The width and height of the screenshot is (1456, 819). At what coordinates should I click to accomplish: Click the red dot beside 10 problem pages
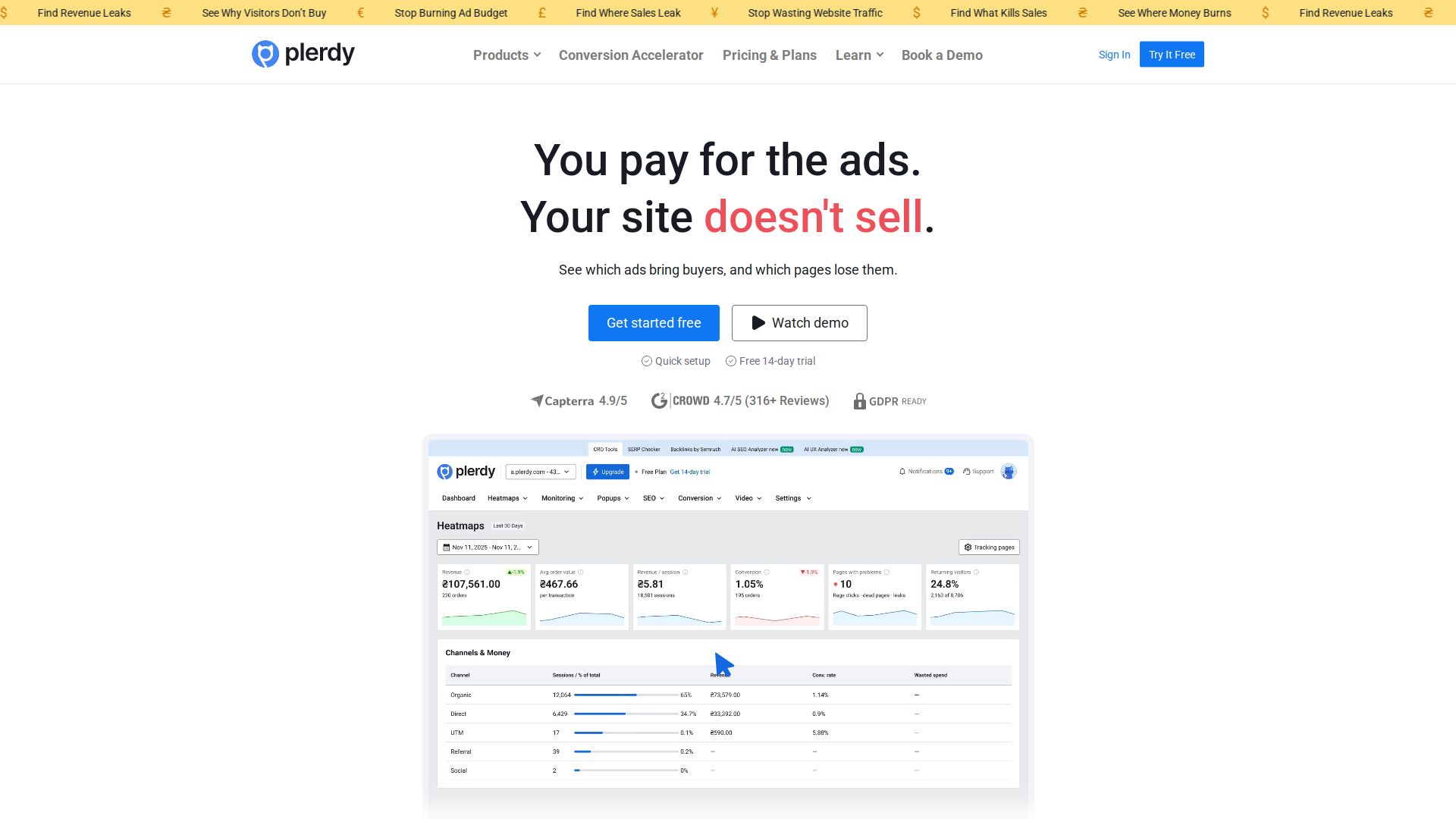tap(836, 585)
